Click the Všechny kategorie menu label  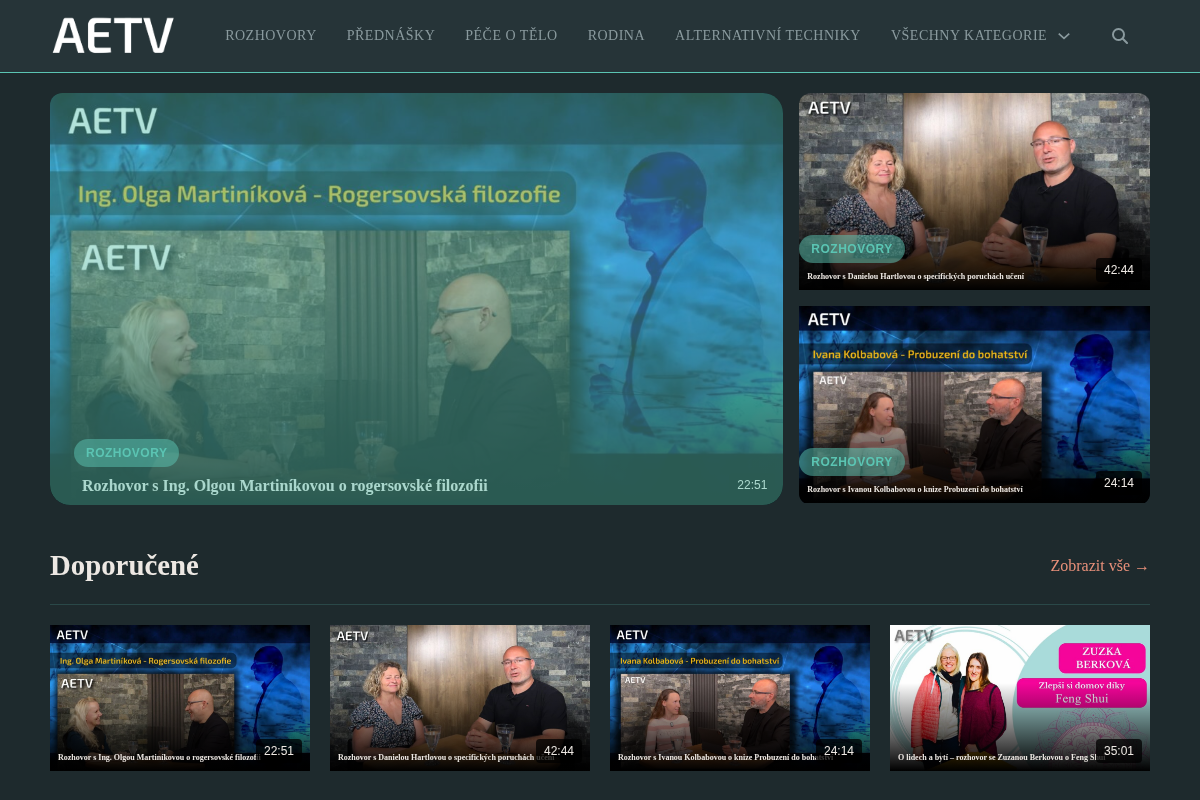969,35
